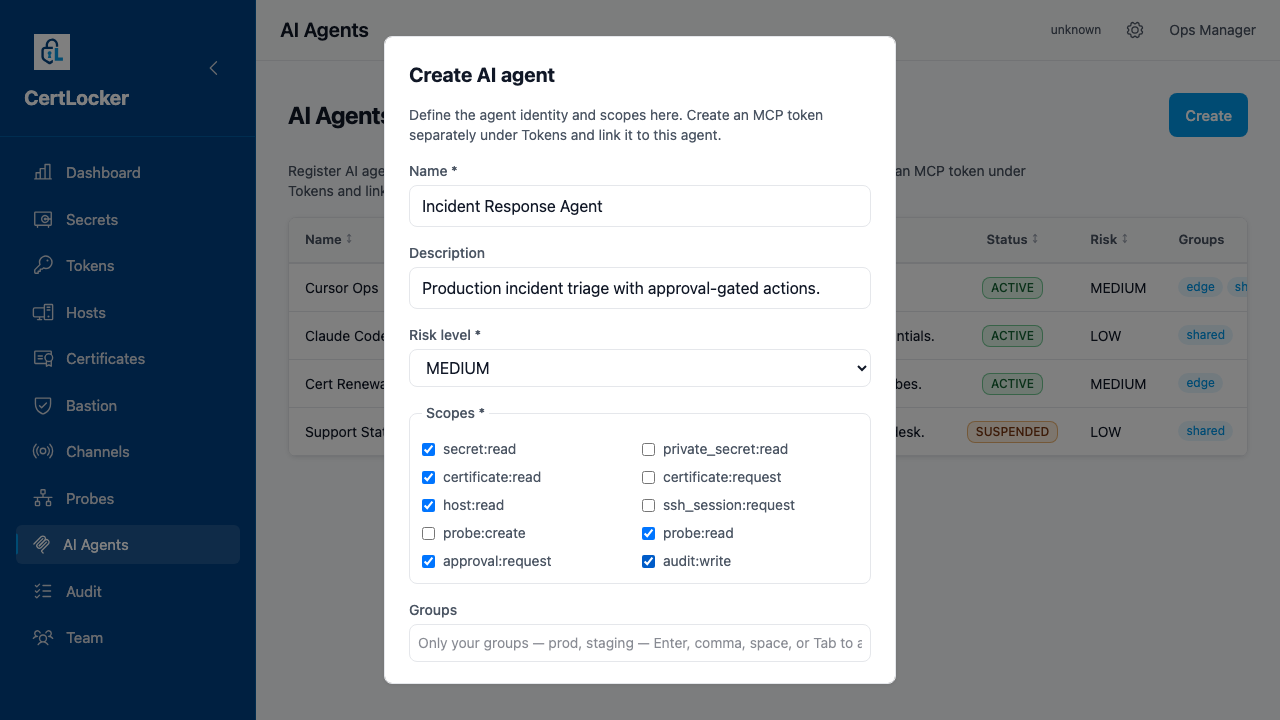The image size is (1280, 720).
Task: Uncheck the approval:request scope
Action: coord(429,561)
